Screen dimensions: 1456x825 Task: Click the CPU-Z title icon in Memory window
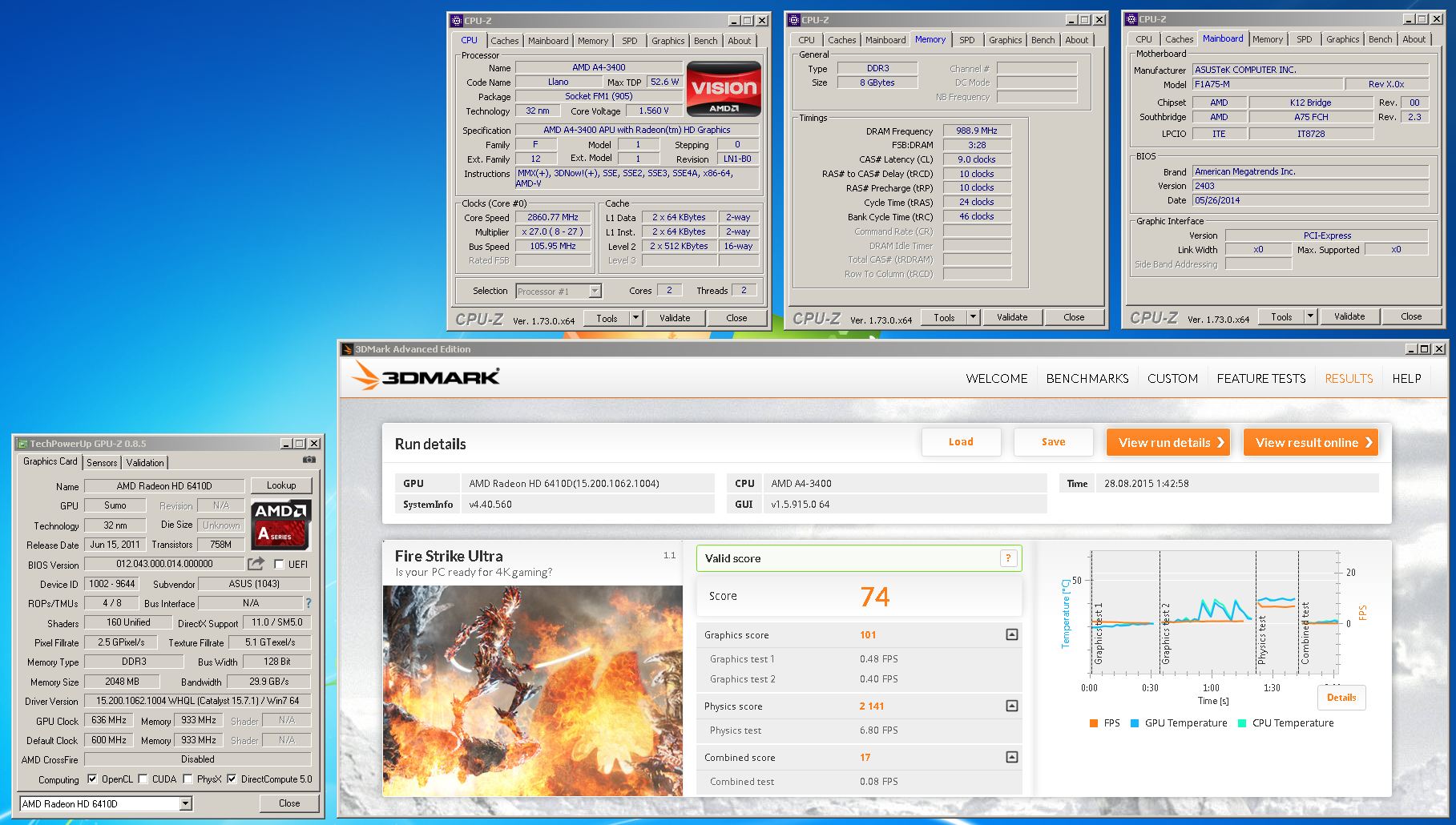point(794,20)
